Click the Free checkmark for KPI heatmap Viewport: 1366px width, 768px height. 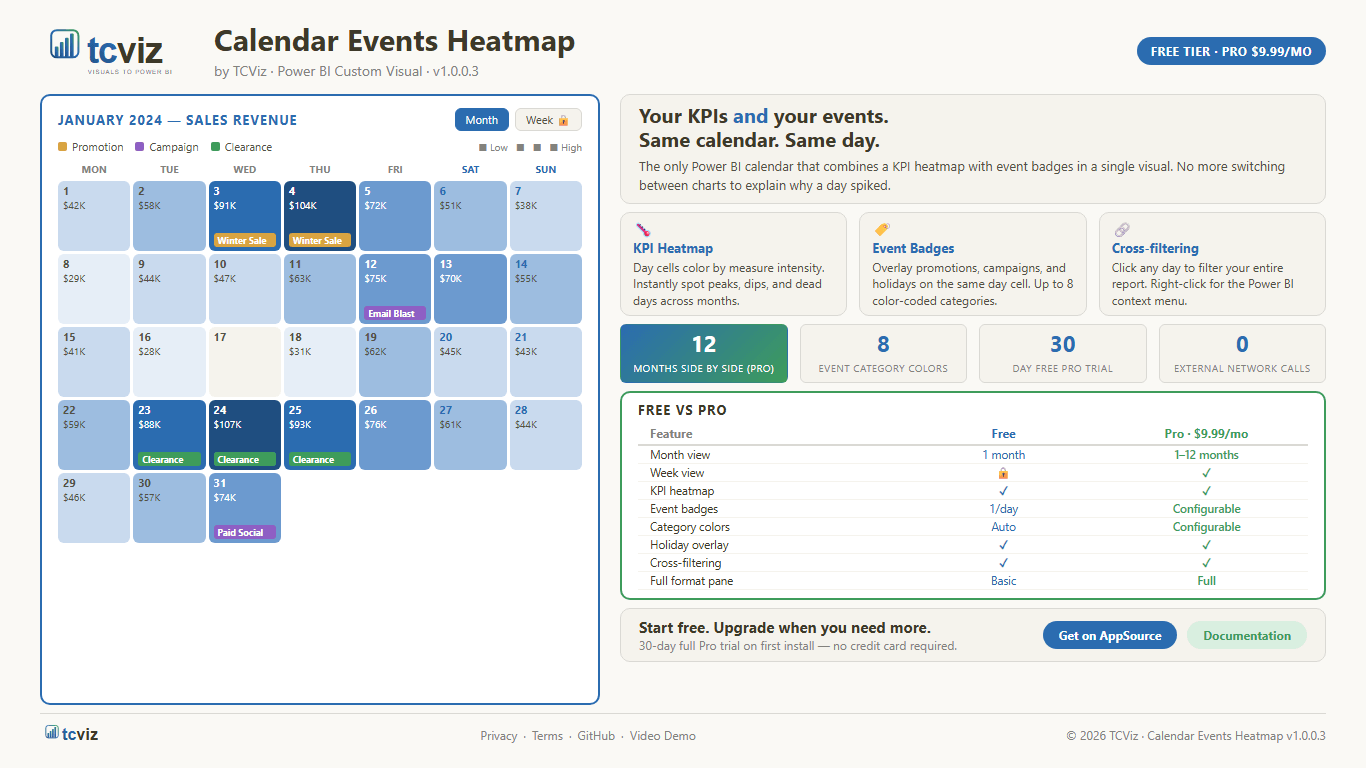pos(1003,491)
